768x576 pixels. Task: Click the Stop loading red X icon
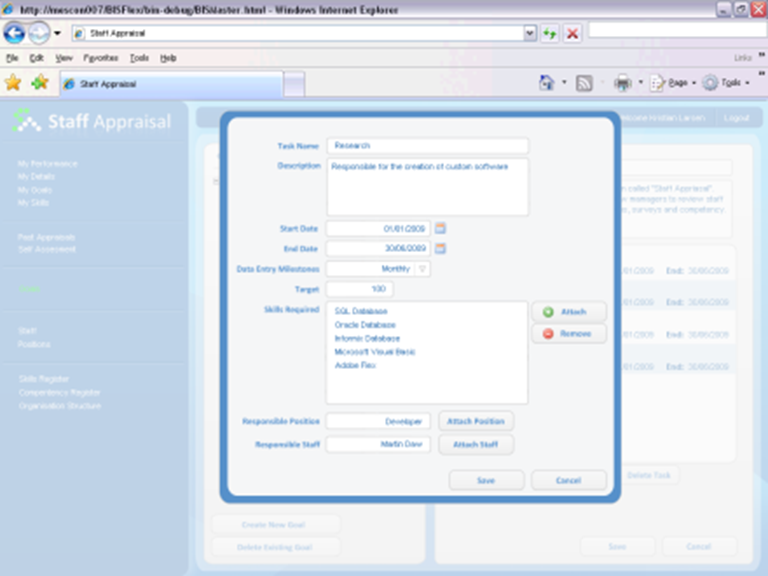coord(572,33)
